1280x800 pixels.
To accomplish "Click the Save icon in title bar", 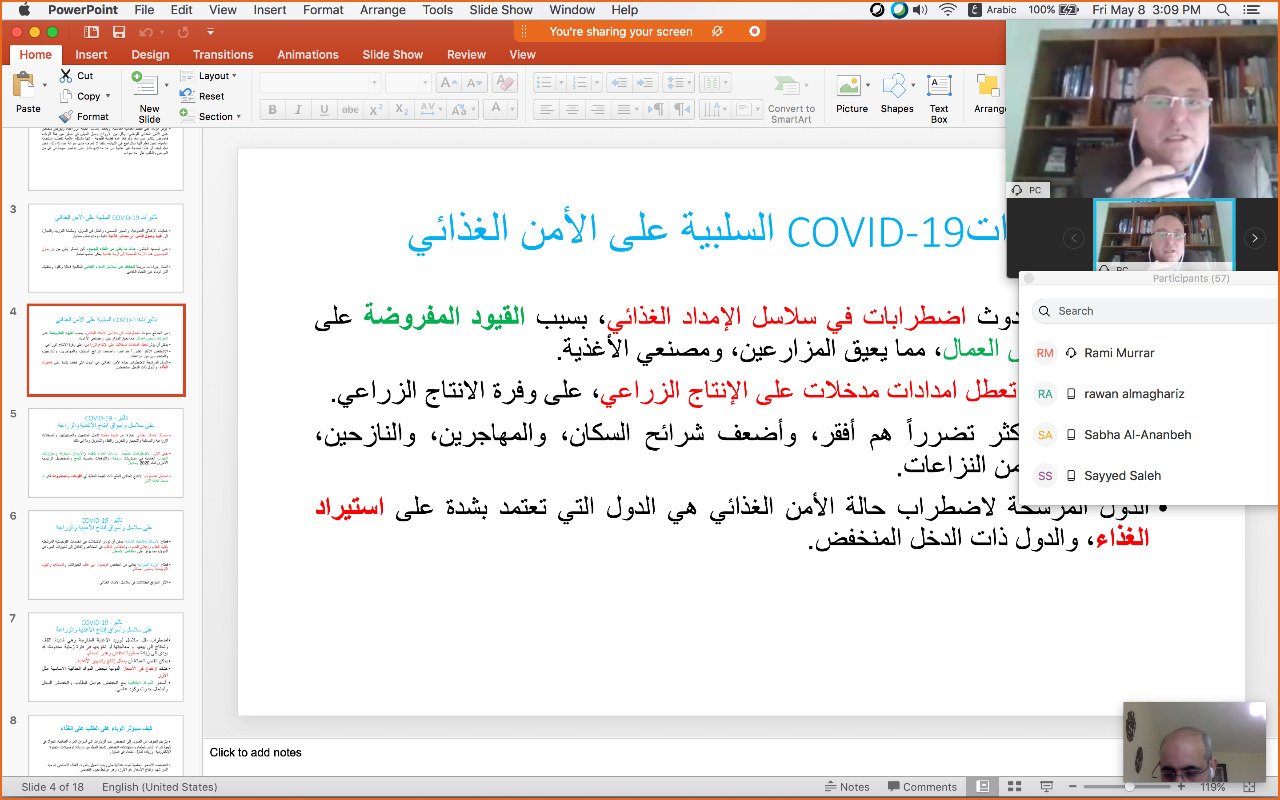I will pos(119,32).
